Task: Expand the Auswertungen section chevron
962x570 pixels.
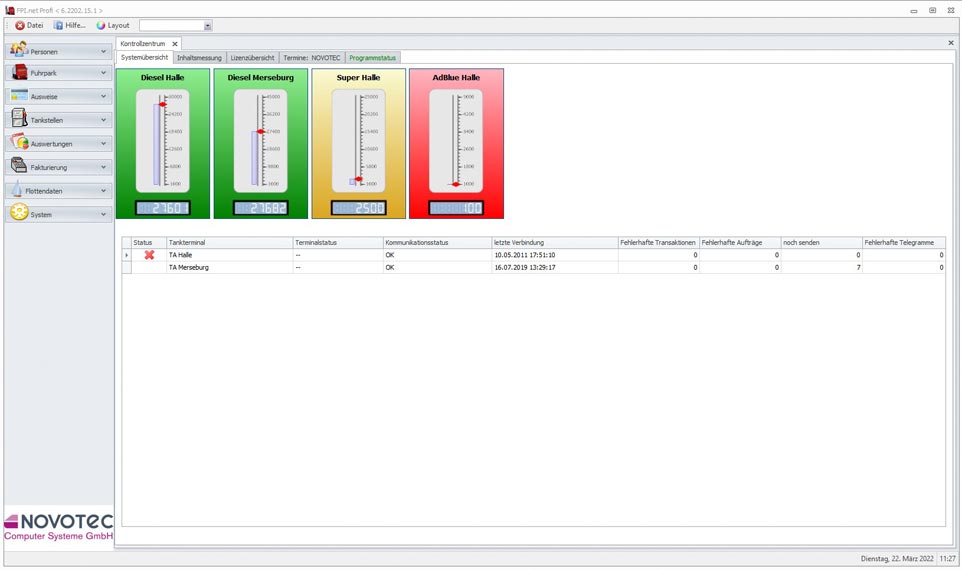Action: (103, 143)
